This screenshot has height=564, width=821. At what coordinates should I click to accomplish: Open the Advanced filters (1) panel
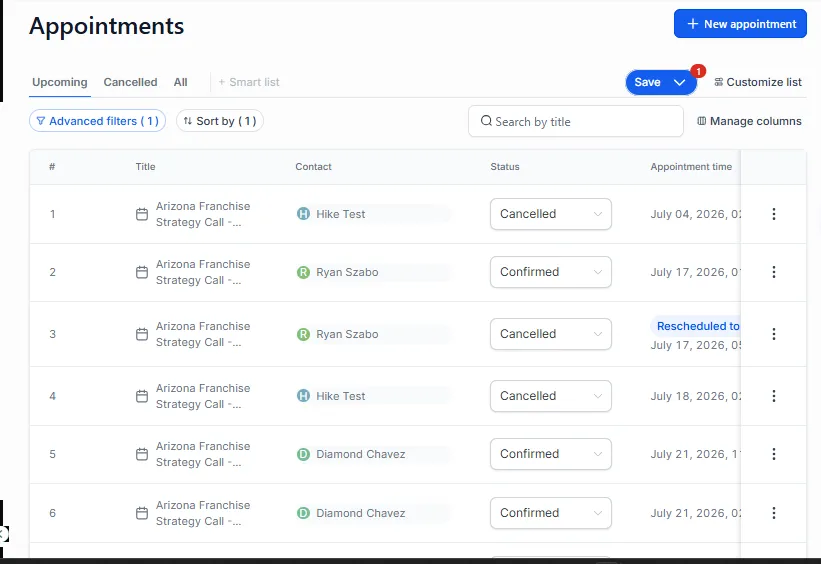click(x=97, y=121)
